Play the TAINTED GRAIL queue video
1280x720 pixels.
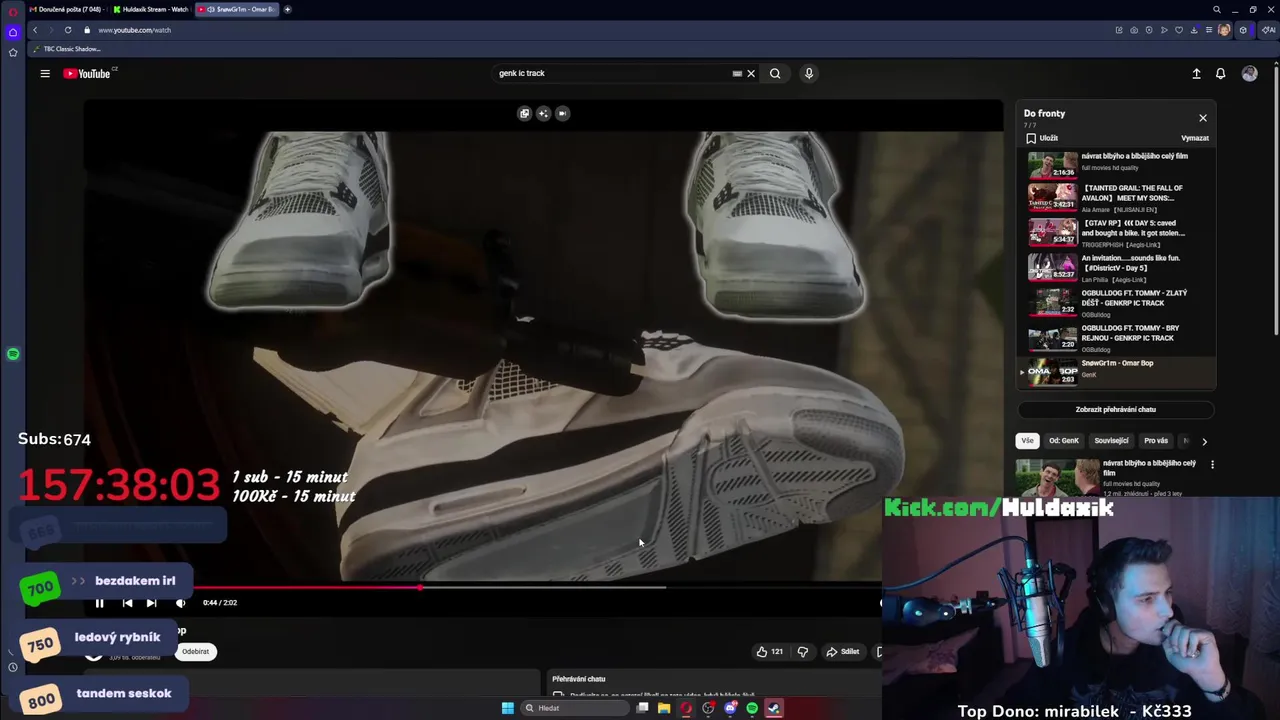[1118, 198]
